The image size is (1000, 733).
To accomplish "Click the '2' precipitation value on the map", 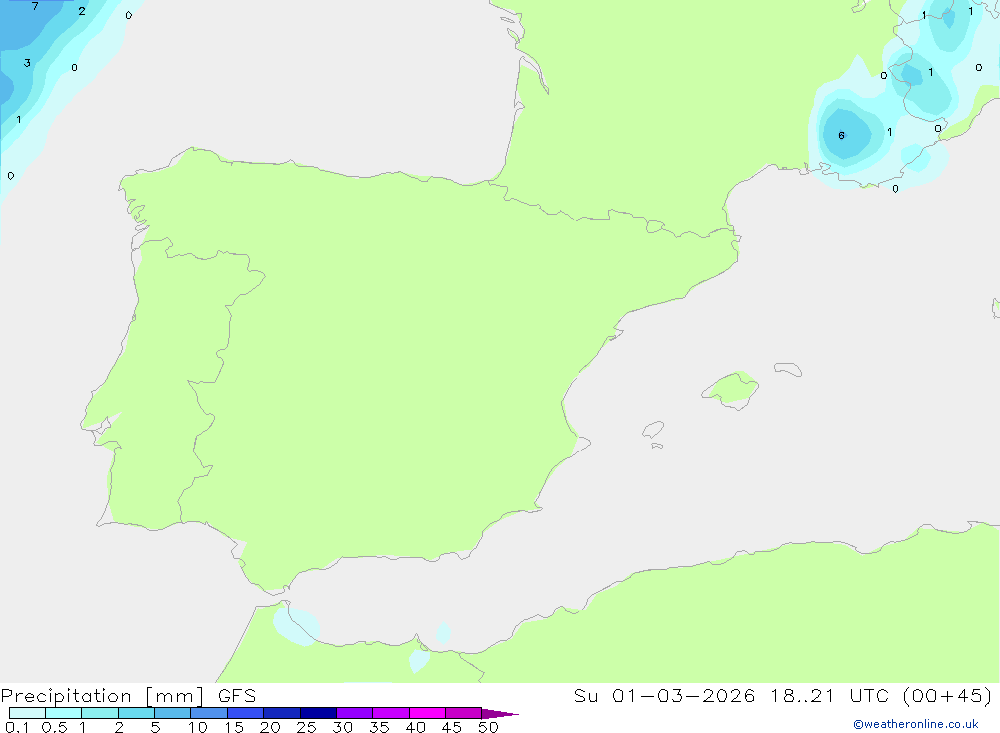I will tap(82, 11).
